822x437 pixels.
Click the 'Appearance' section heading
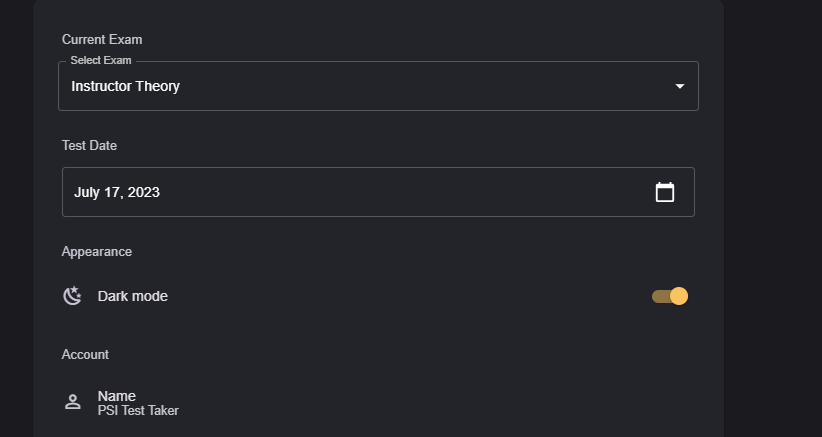coord(97,252)
